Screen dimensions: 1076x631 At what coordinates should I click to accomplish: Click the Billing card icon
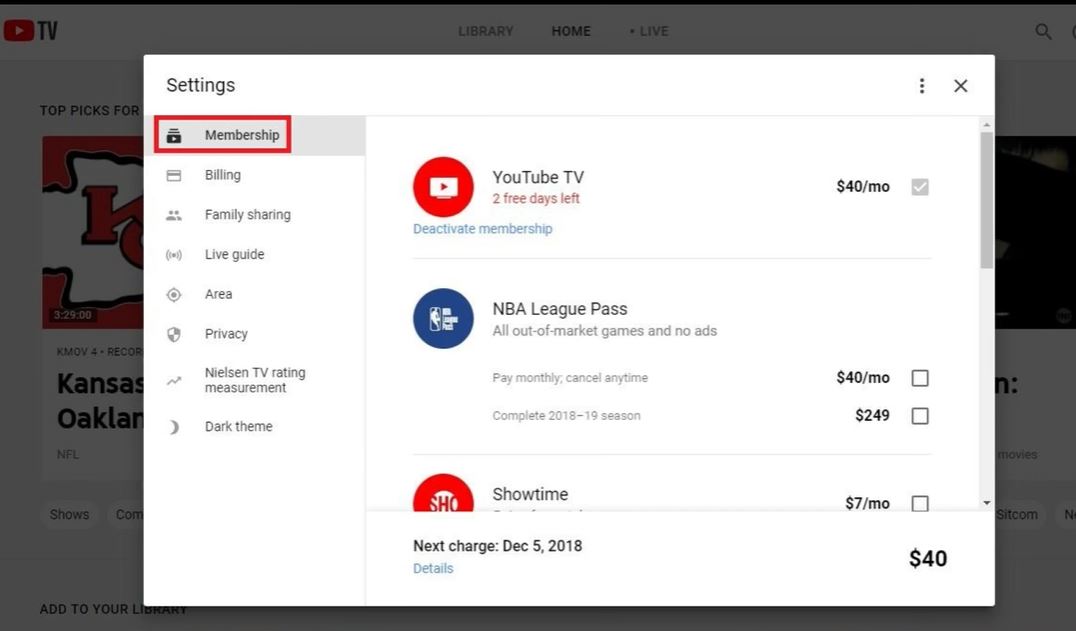pyautogui.click(x=174, y=176)
